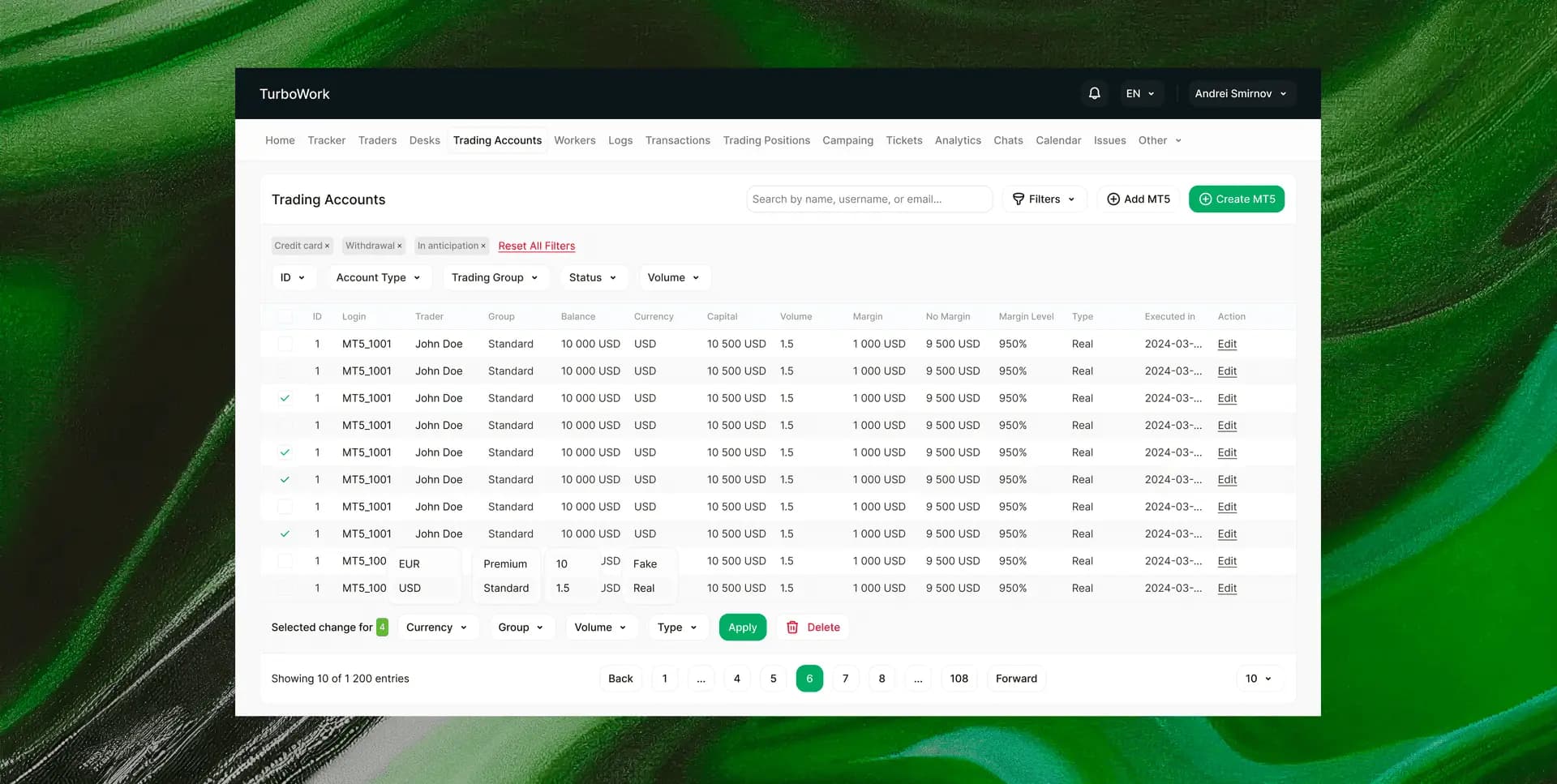Delete the selected accounts
Image resolution: width=1557 pixels, height=784 pixels.
813,628
